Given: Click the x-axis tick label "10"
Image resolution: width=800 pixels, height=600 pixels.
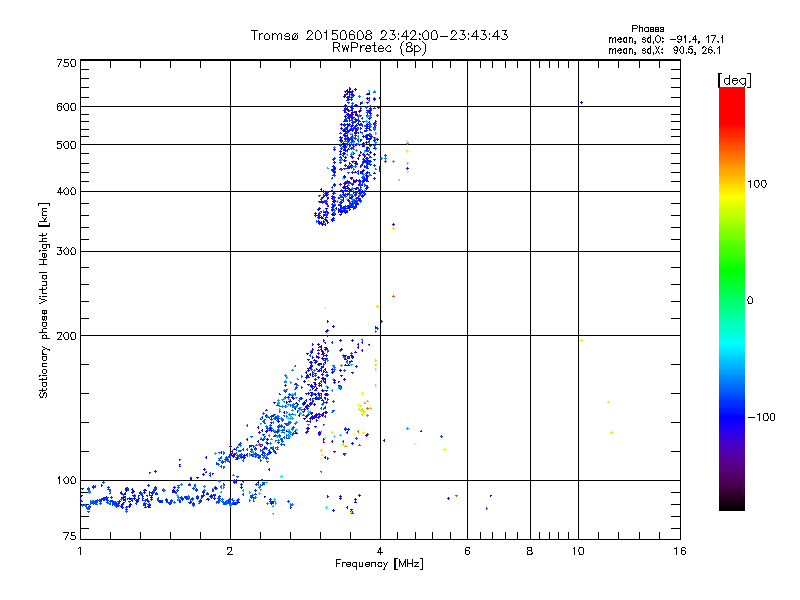Looking at the screenshot, I should (x=578, y=551).
